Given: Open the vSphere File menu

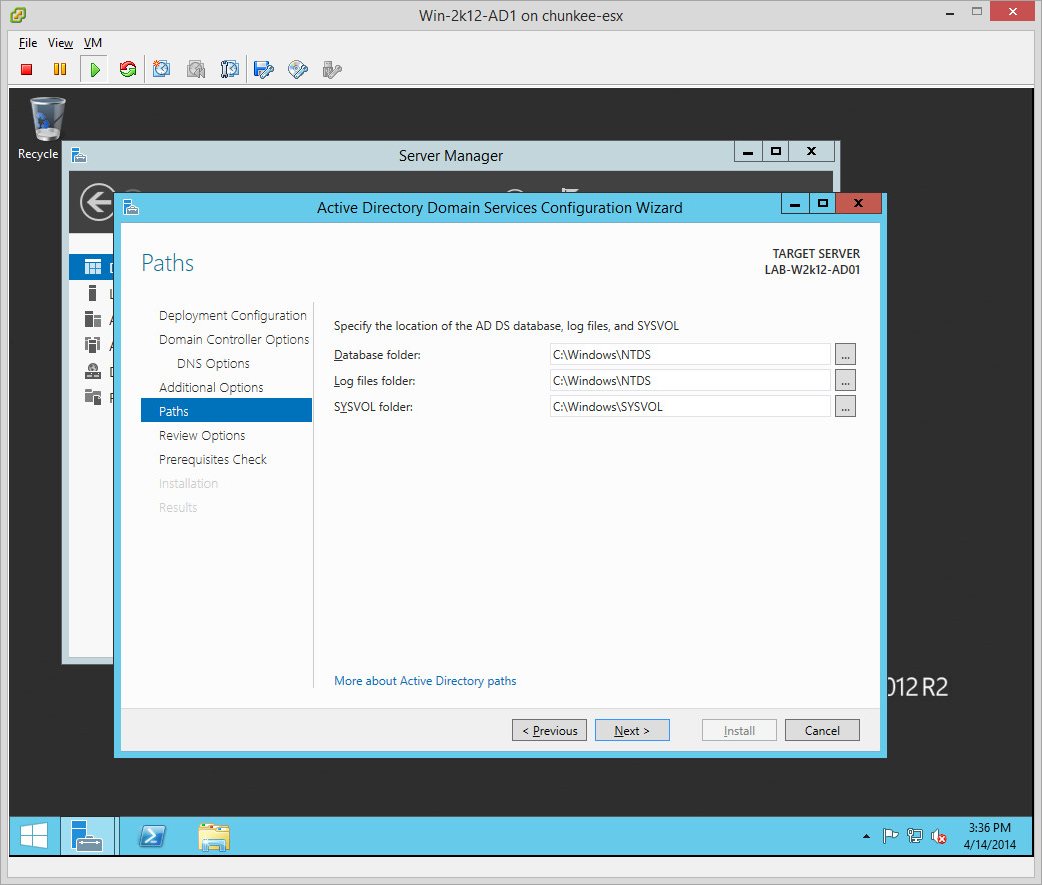Looking at the screenshot, I should coord(28,43).
